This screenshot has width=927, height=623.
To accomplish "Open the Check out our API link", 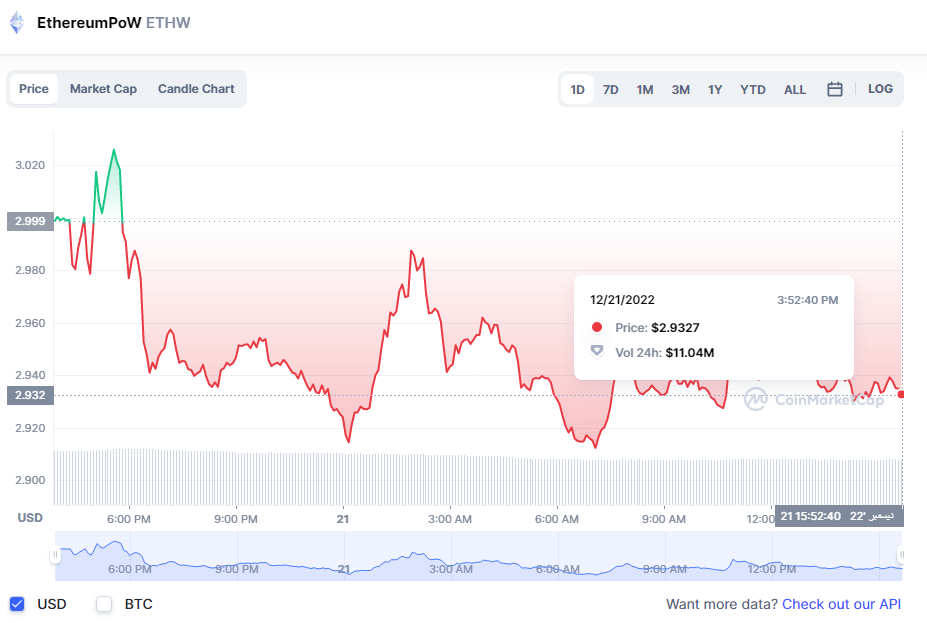I will tap(841, 604).
